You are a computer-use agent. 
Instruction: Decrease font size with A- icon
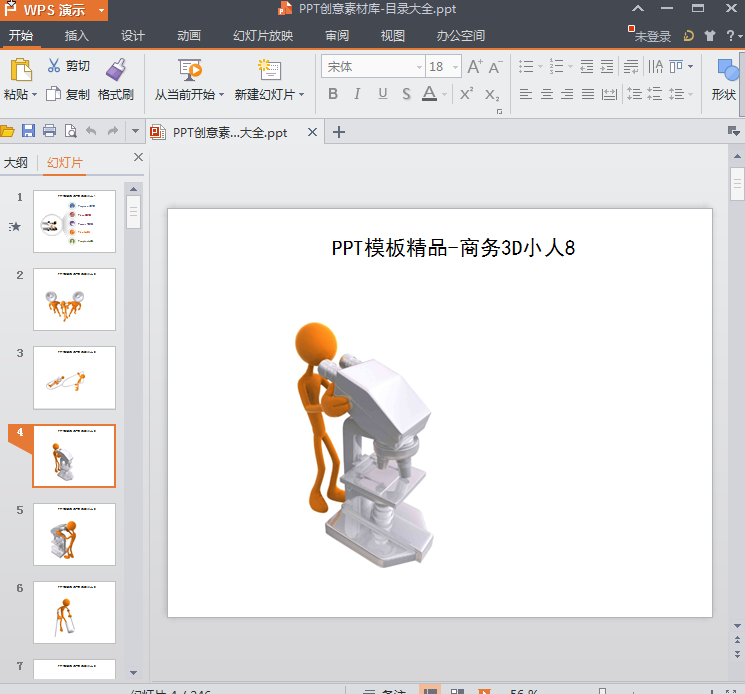coord(495,67)
